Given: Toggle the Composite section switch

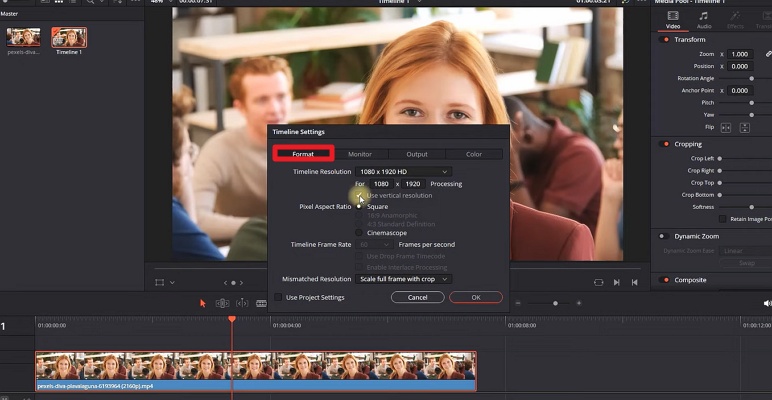Looking at the screenshot, I should pyautogui.click(x=664, y=280).
